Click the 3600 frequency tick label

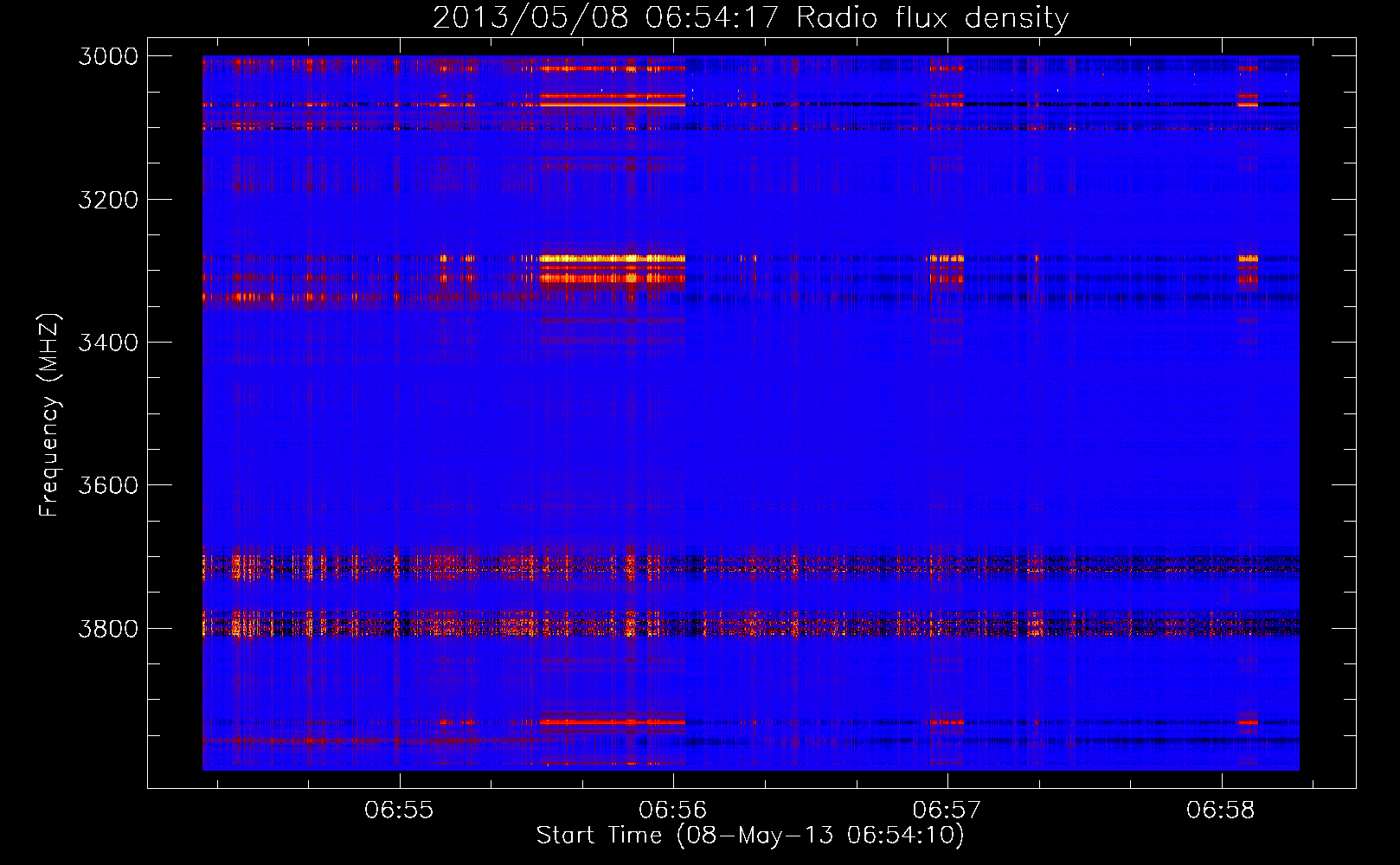108,485
